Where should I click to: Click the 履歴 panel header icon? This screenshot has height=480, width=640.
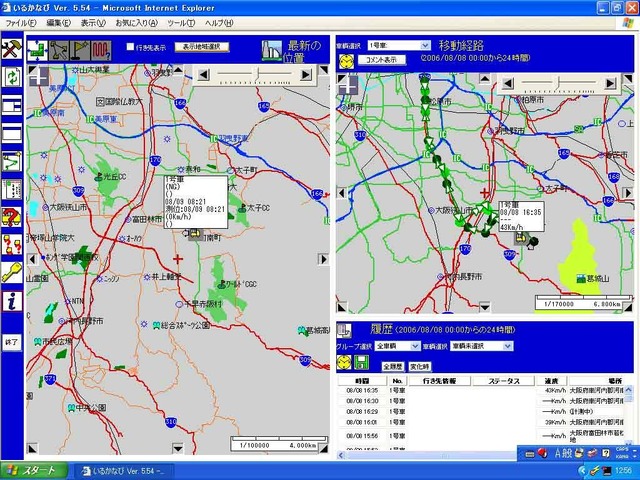click(344, 330)
